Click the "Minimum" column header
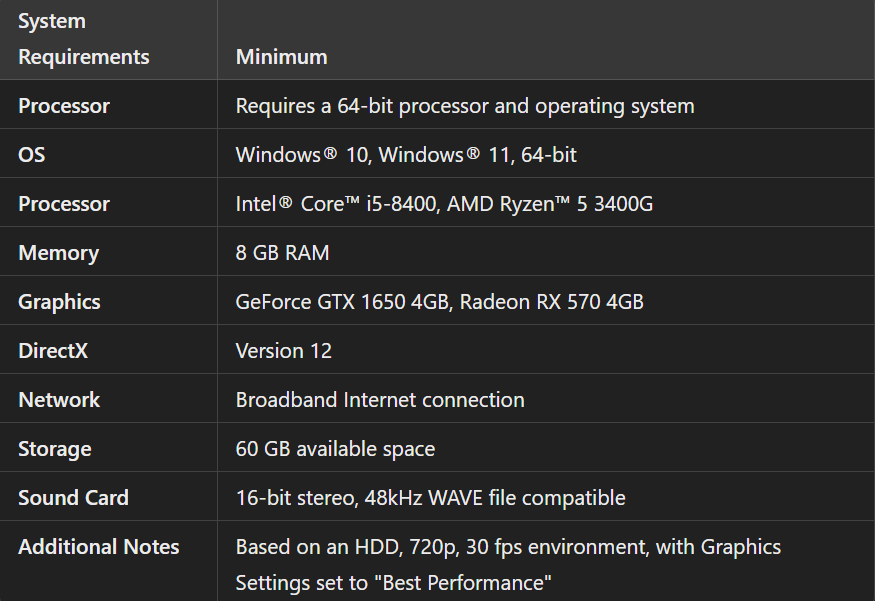This screenshot has width=875, height=601. point(282,57)
